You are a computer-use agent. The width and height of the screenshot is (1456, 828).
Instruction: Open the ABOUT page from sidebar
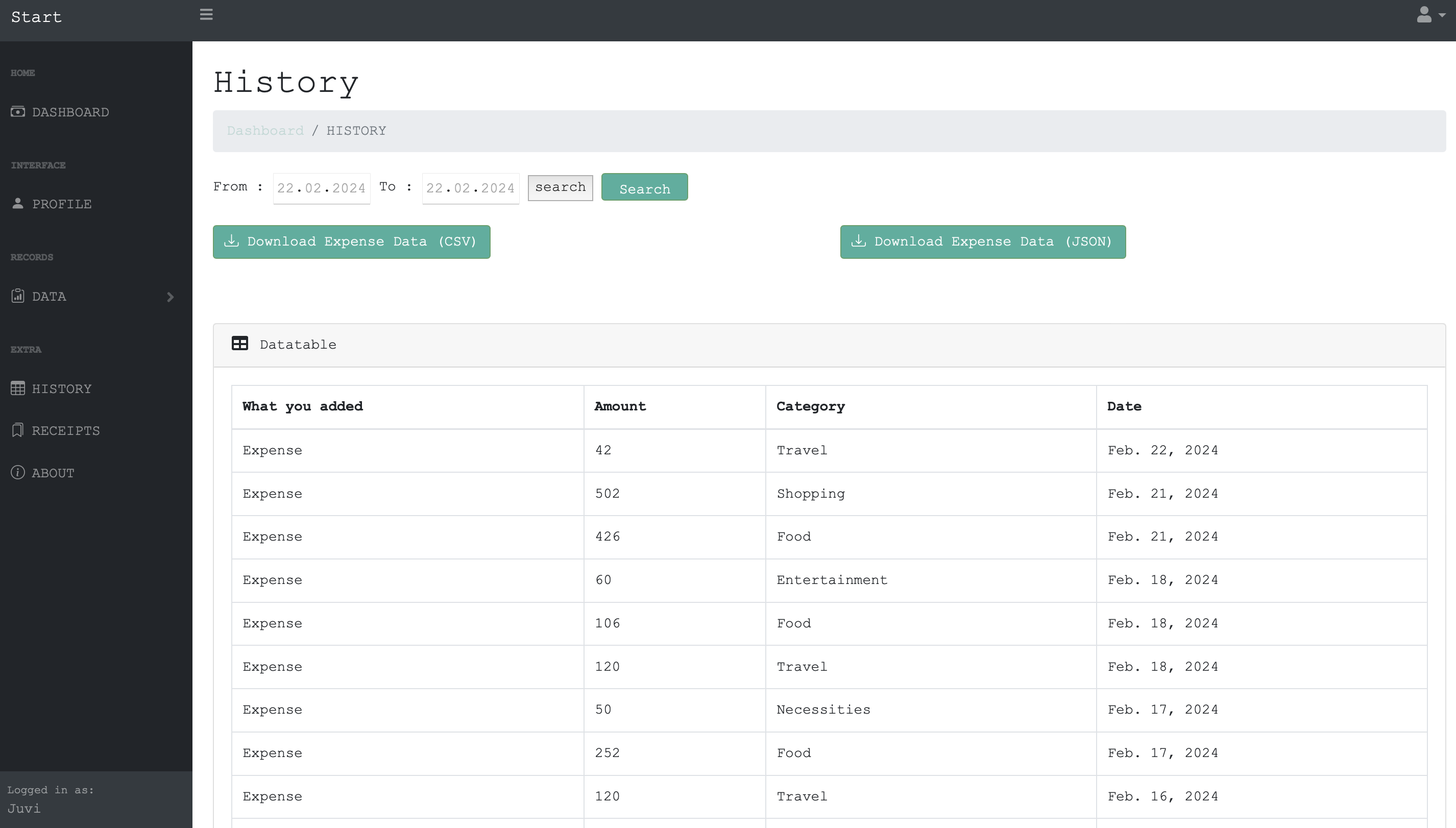click(x=53, y=473)
